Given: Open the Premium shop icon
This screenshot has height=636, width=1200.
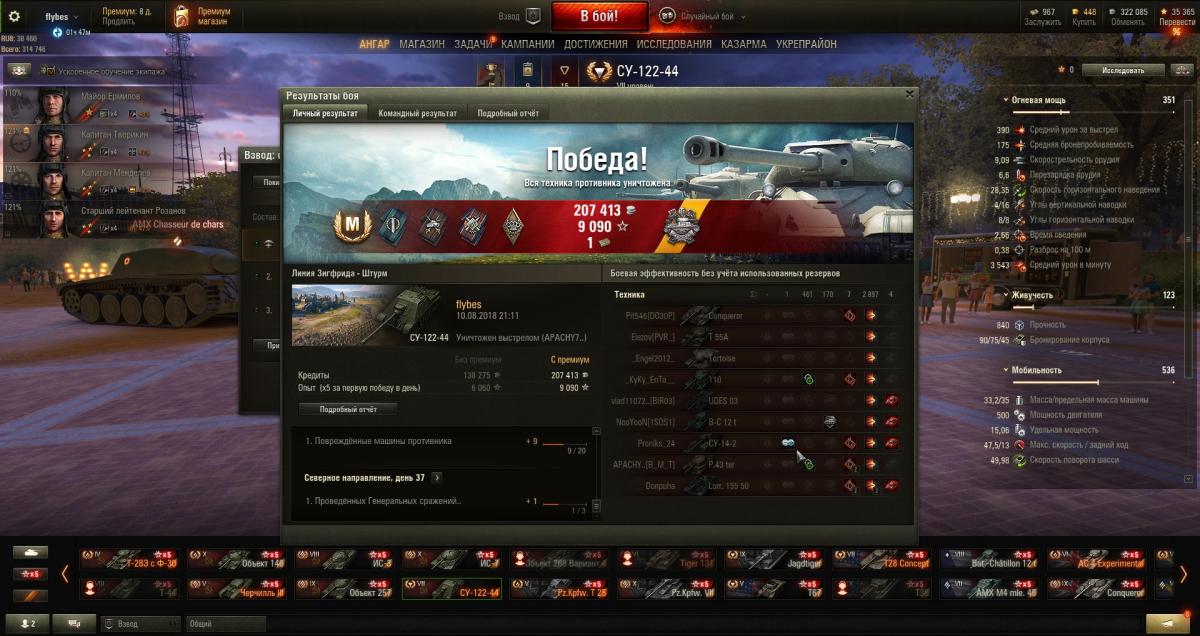Looking at the screenshot, I should coord(181,16).
